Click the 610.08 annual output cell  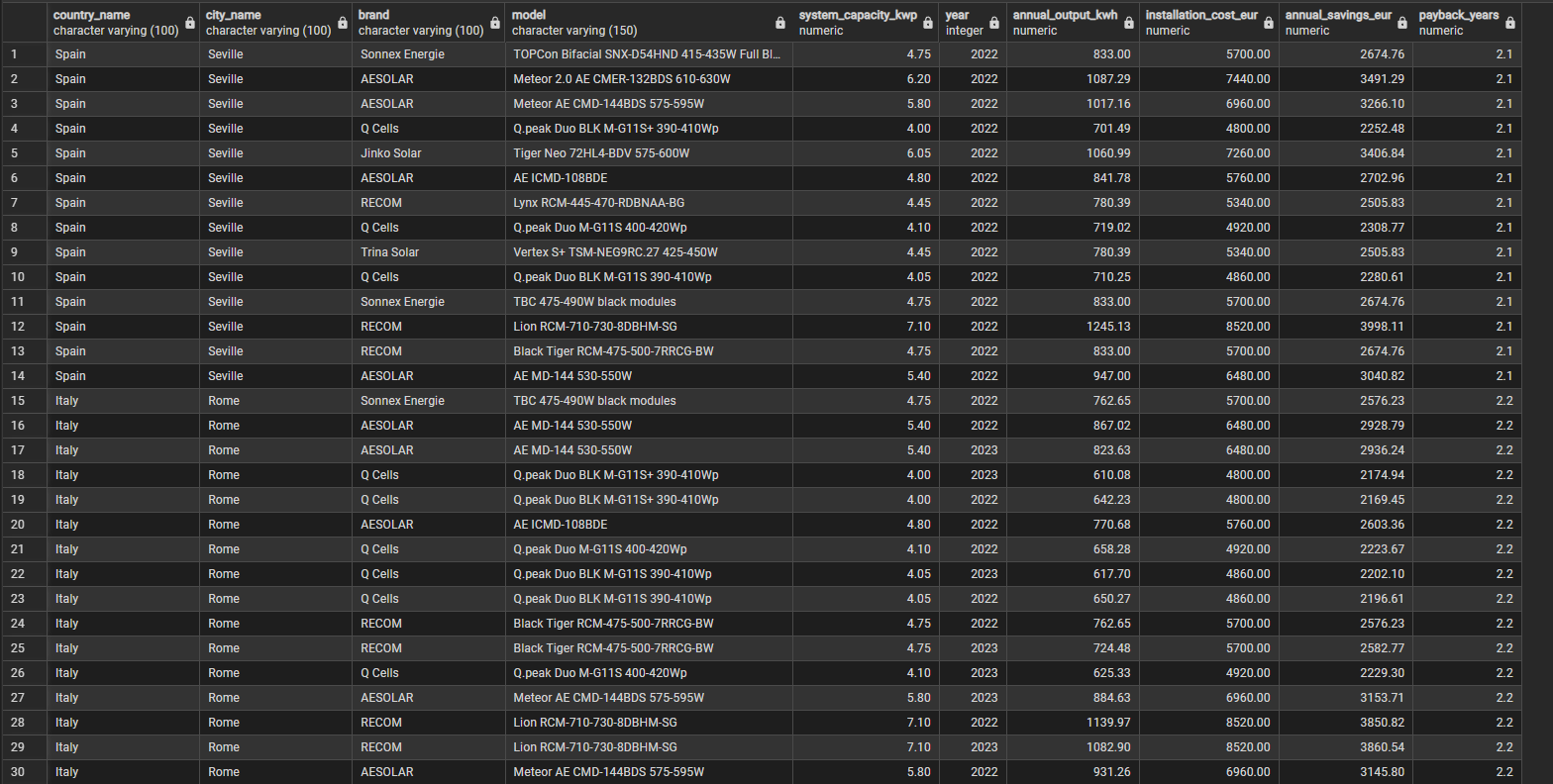click(x=1073, y=475)
